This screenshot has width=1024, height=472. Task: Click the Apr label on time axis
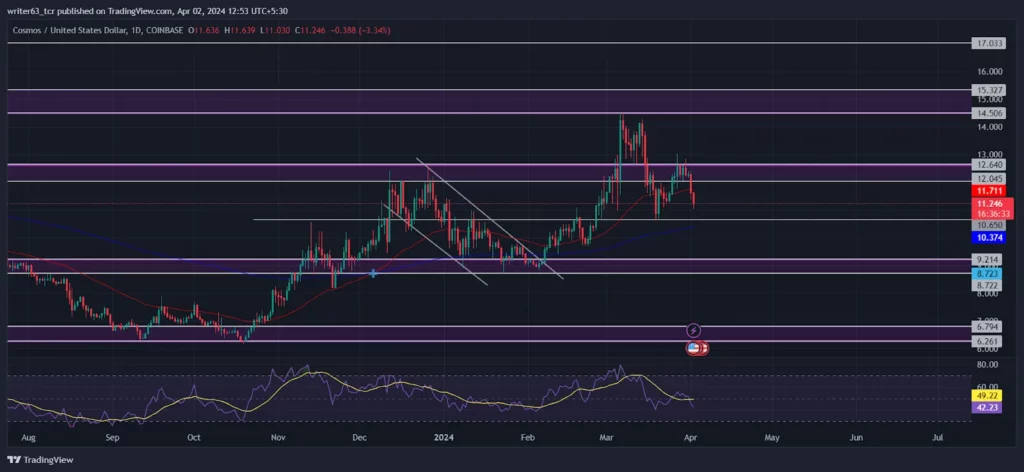691,437
